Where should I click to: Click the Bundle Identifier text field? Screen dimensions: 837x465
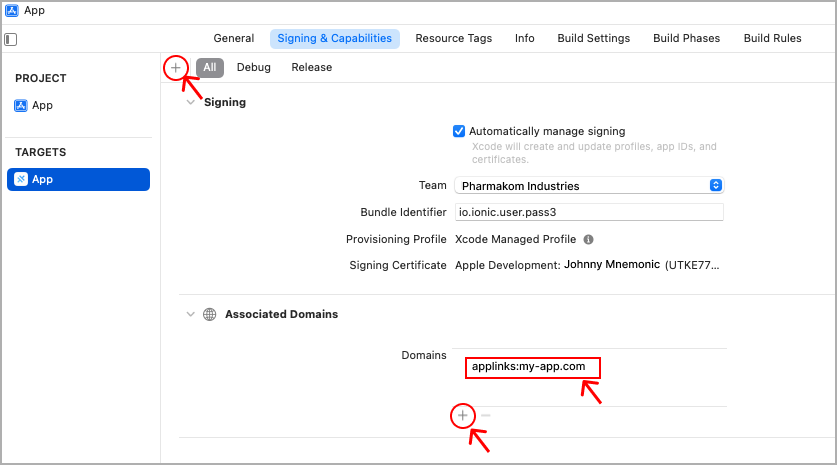(588, 212)
